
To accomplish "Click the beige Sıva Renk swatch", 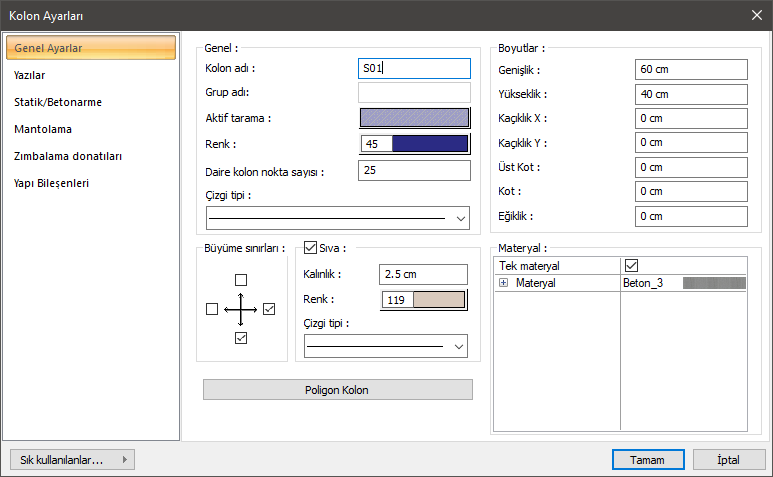I will click(x=439, y=300).
